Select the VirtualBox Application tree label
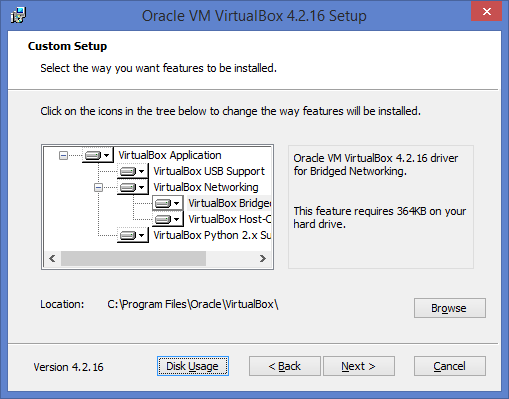This screenshot has height=399, width=509. [x=170, y=155]
